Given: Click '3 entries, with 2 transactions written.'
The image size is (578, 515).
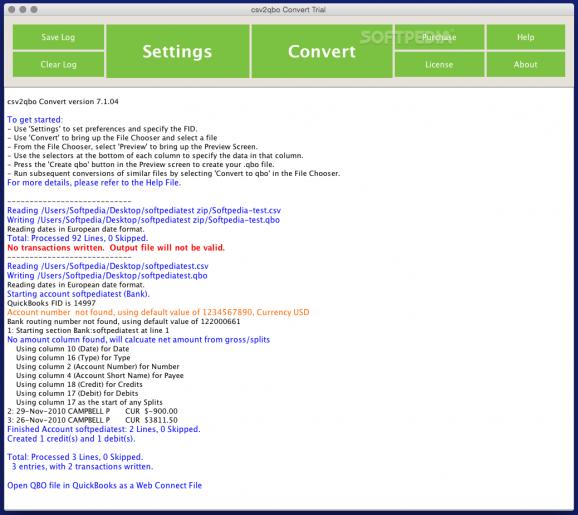Looking at the screenshot, I should coord(82,467).
